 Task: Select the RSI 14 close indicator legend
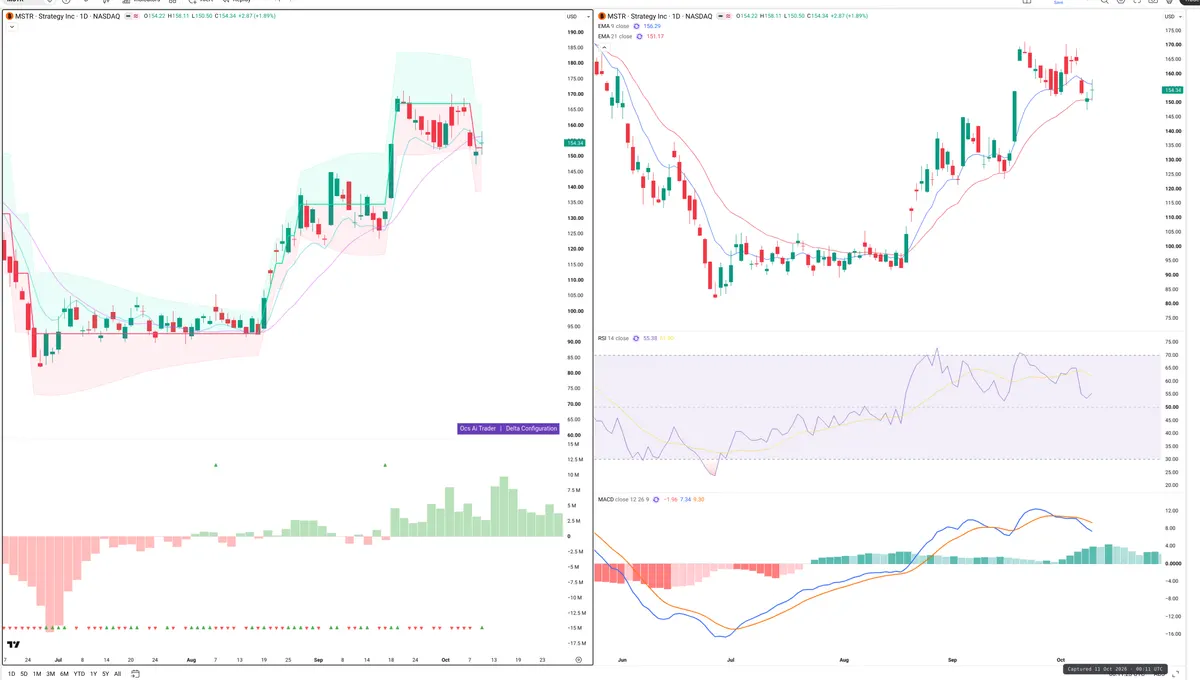614,339
